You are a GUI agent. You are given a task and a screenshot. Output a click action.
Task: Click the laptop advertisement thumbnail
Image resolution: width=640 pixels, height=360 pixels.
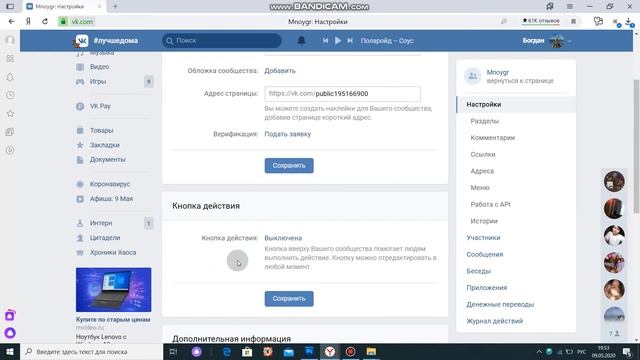coord(113,290)
